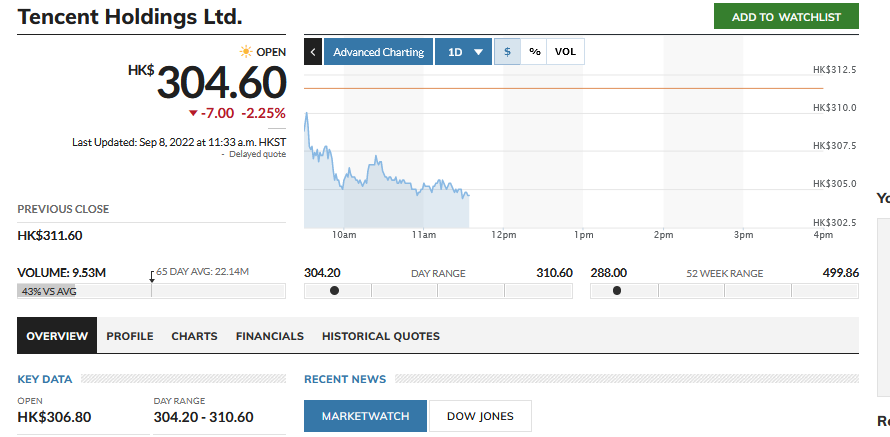Image resolution: width=890 pixels, height=437 pixels.
Task: Click the VOLUME: 9.53M label
Action: [61, 273]
